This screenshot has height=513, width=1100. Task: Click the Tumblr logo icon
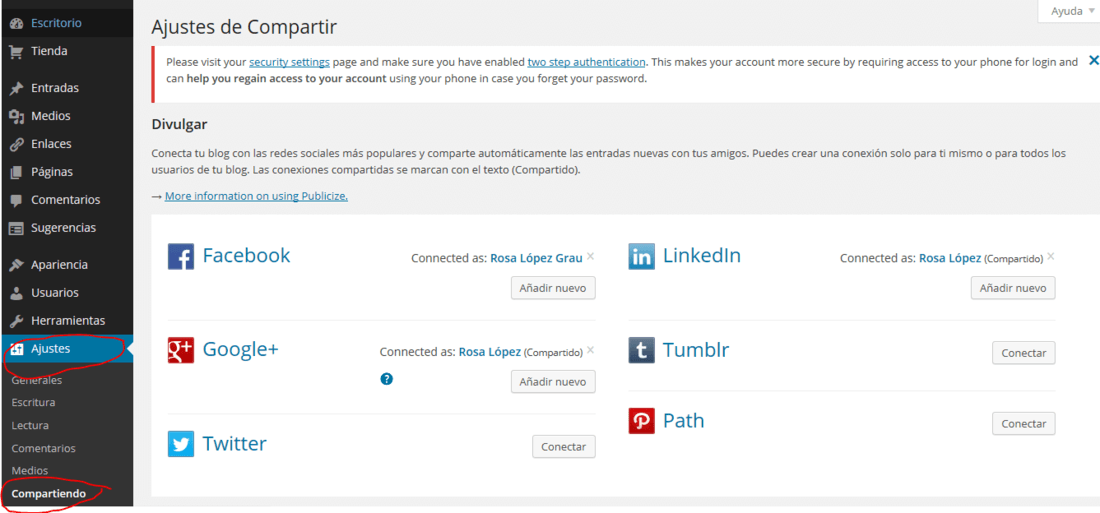pyautogui.click(x=641, y=350)
